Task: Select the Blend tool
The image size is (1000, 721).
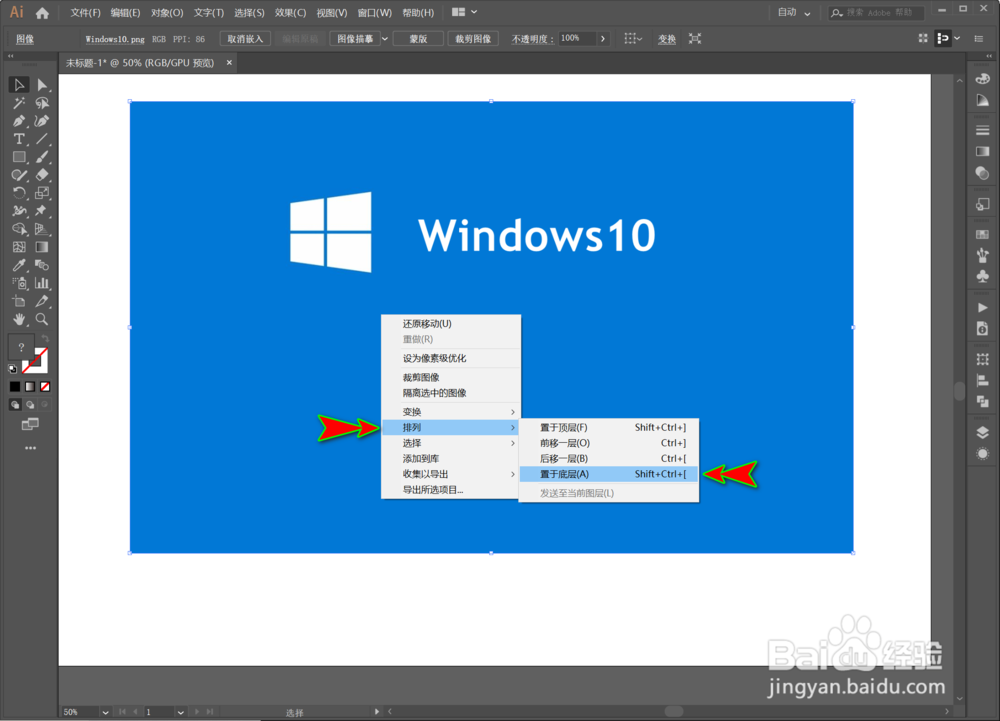Action: 42,265
